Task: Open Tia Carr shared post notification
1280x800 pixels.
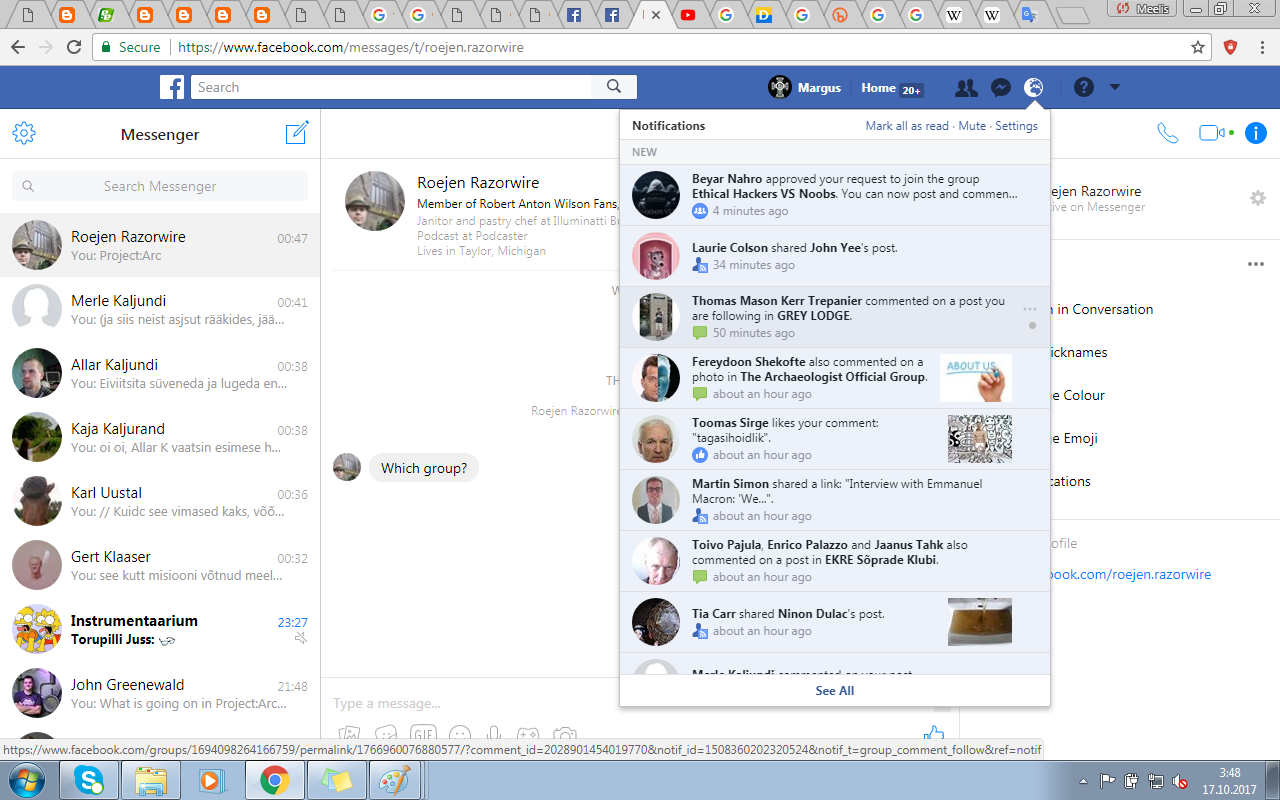Action: 835,622
